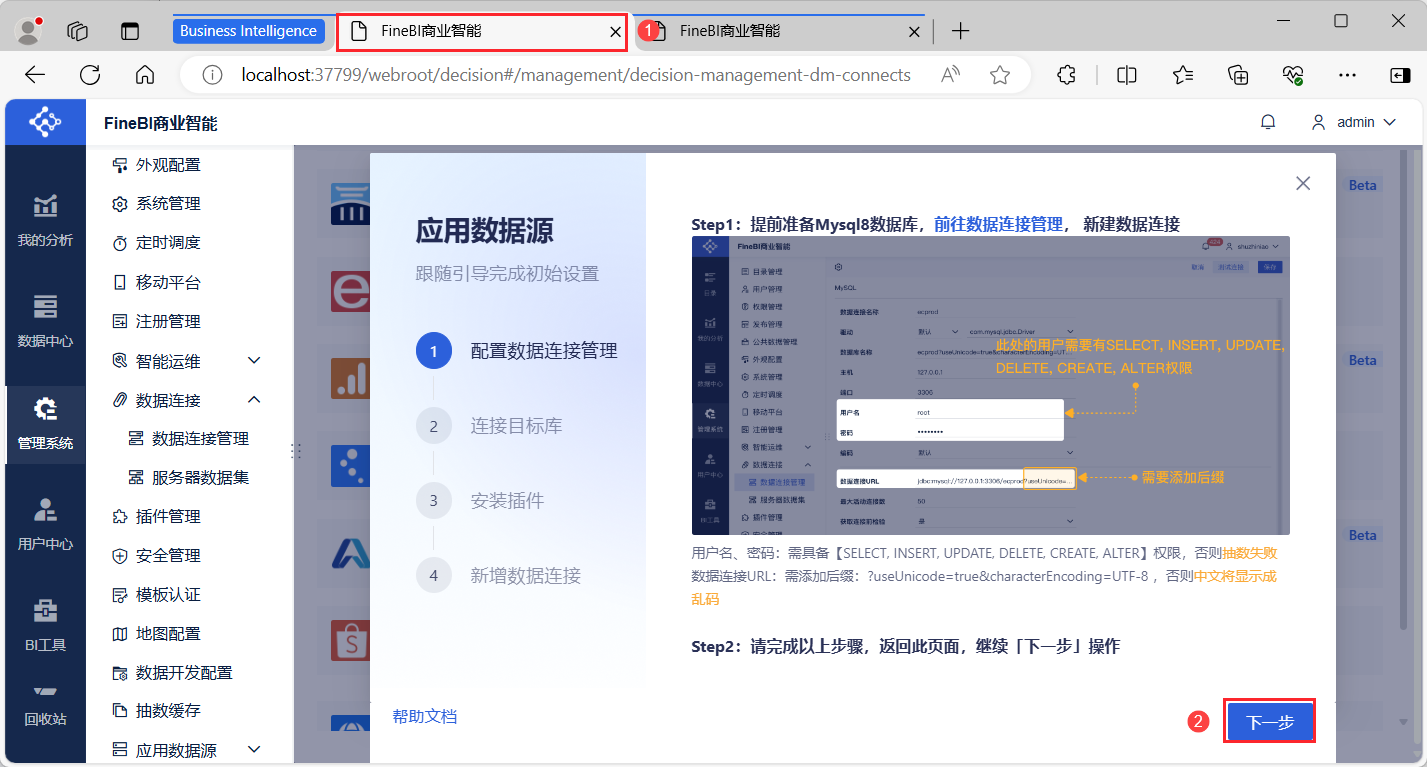
Task: Click the browser back arrow
Action: pos(35,75)
